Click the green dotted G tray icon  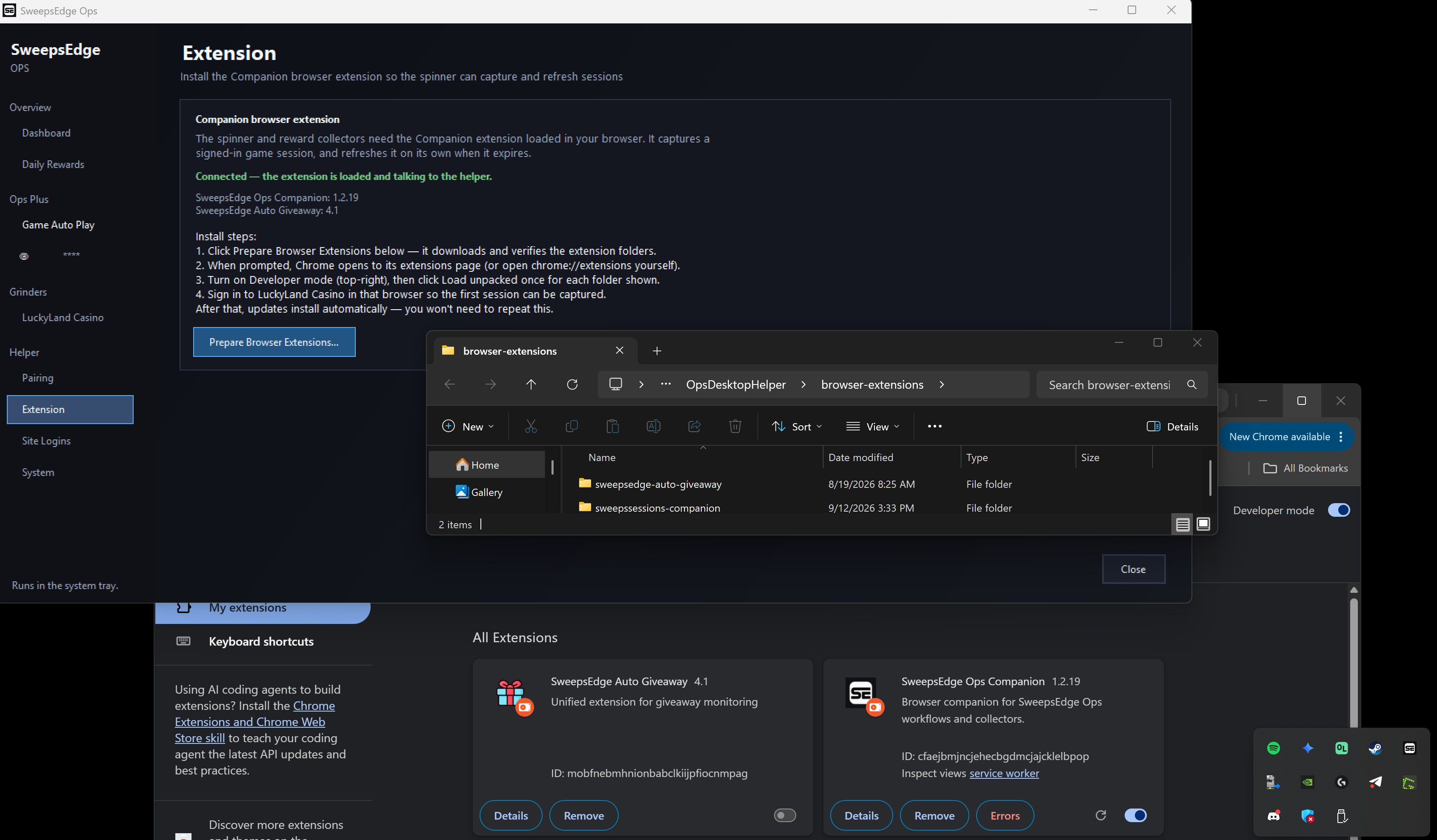1409,783
